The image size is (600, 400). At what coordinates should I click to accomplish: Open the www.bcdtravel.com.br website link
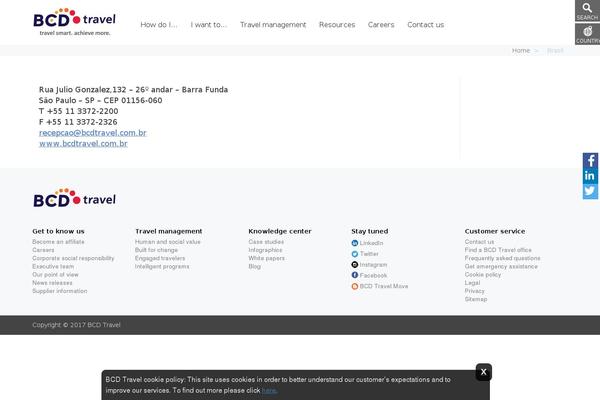[83, 144]
